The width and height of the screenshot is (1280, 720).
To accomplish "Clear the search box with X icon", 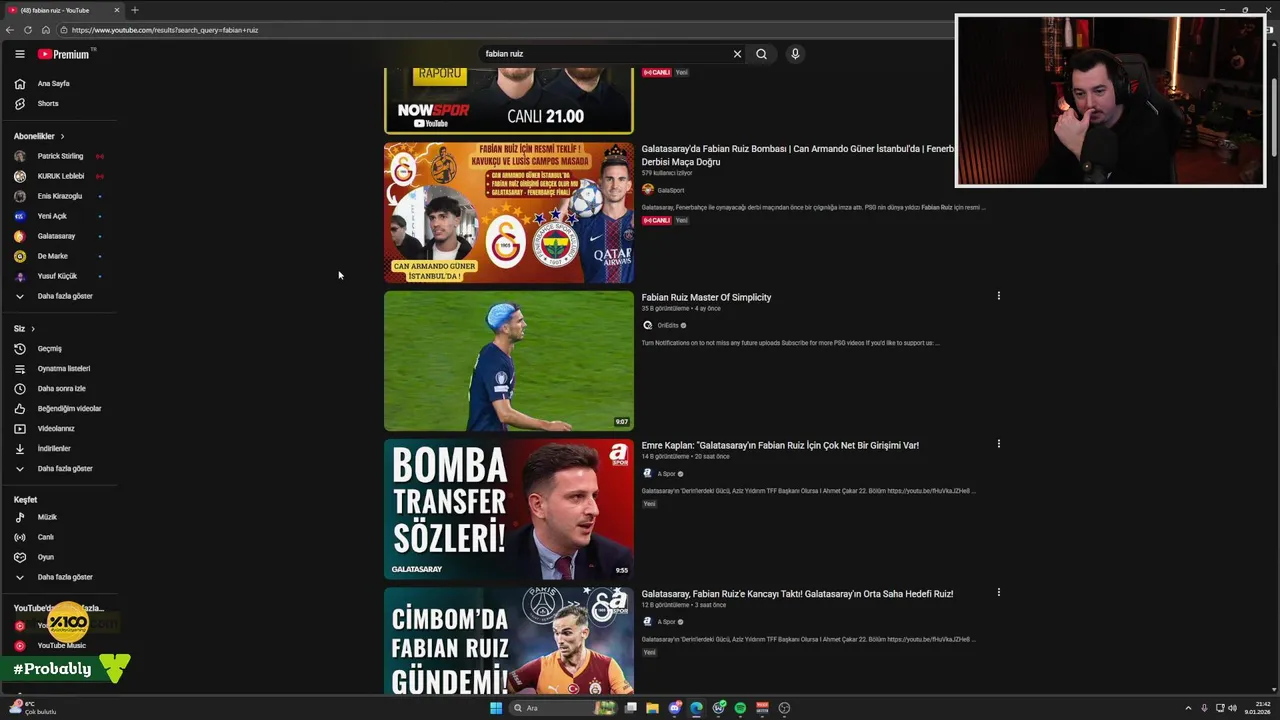I will [x=737, y=54].
